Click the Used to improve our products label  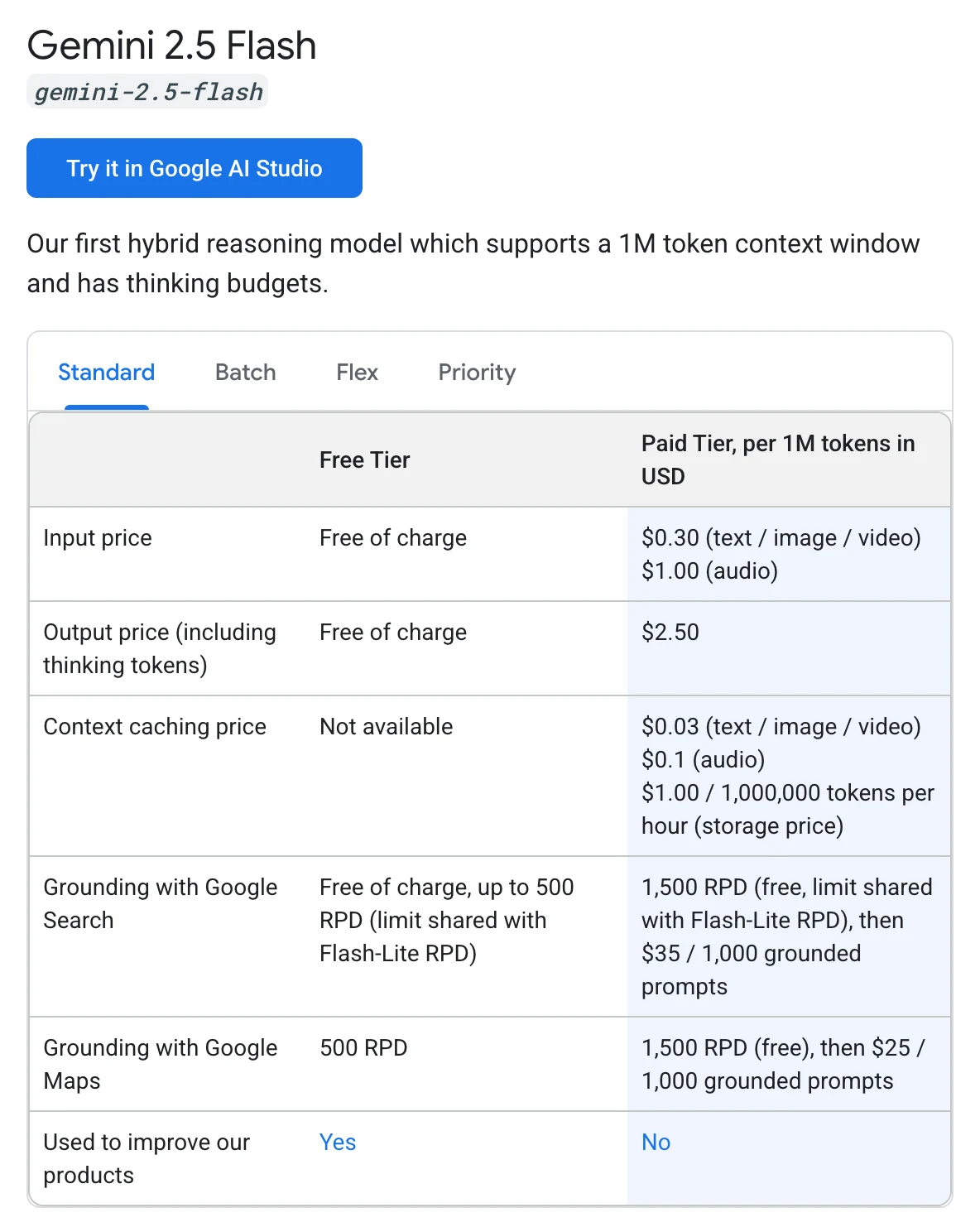[x=147, y=1159]
